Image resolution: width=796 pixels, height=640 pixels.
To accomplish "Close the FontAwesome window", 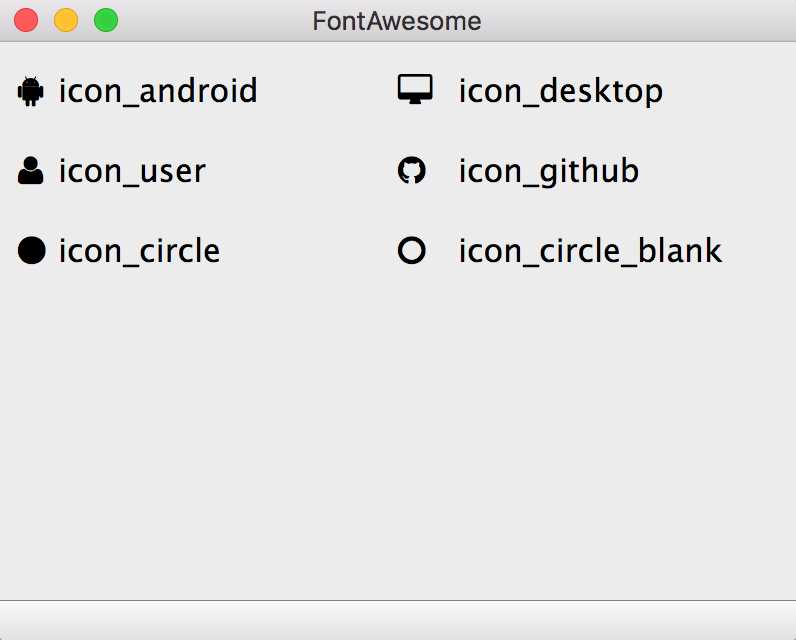I will tap(26, 20).
